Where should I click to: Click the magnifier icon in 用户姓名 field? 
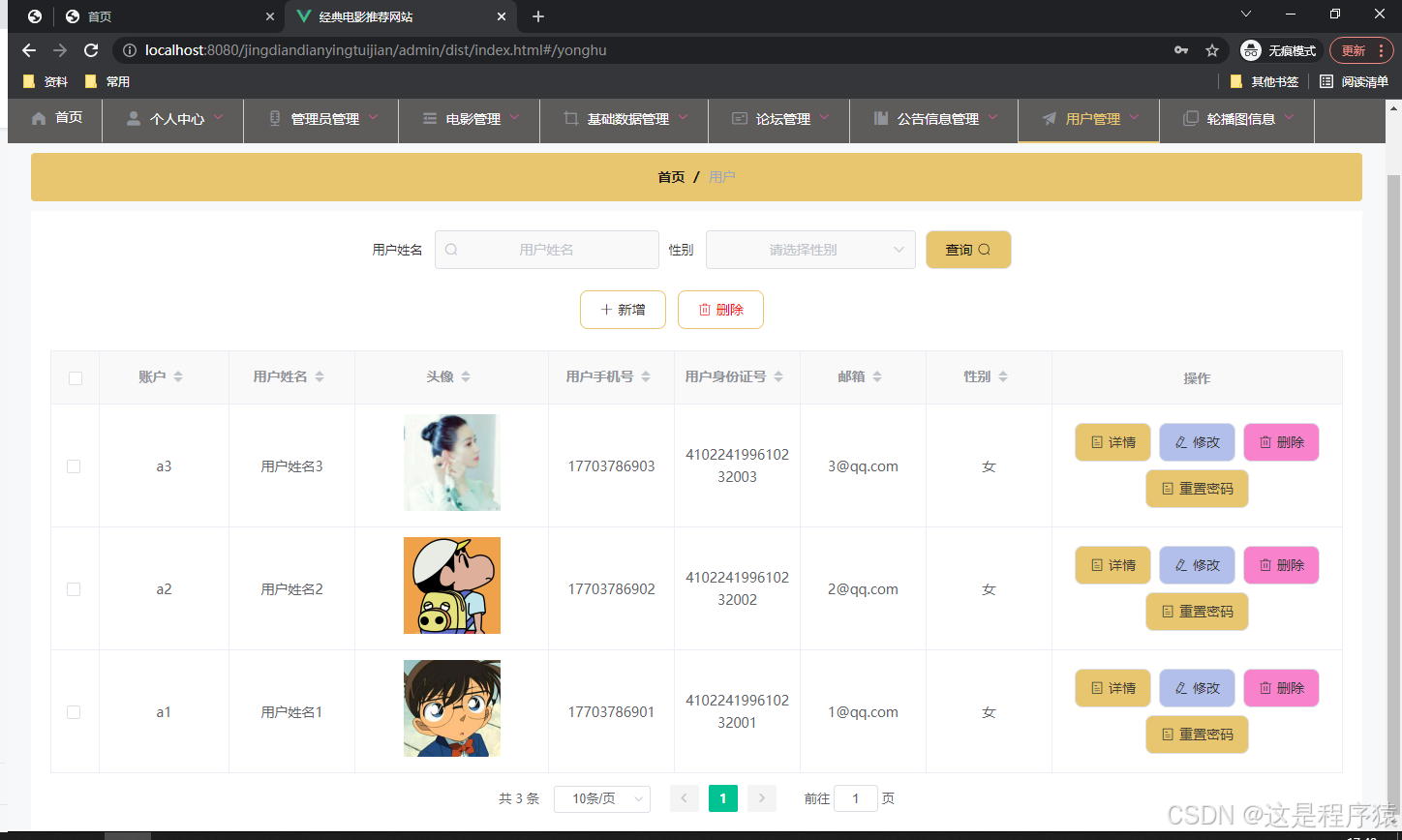[x=451, y=250]
